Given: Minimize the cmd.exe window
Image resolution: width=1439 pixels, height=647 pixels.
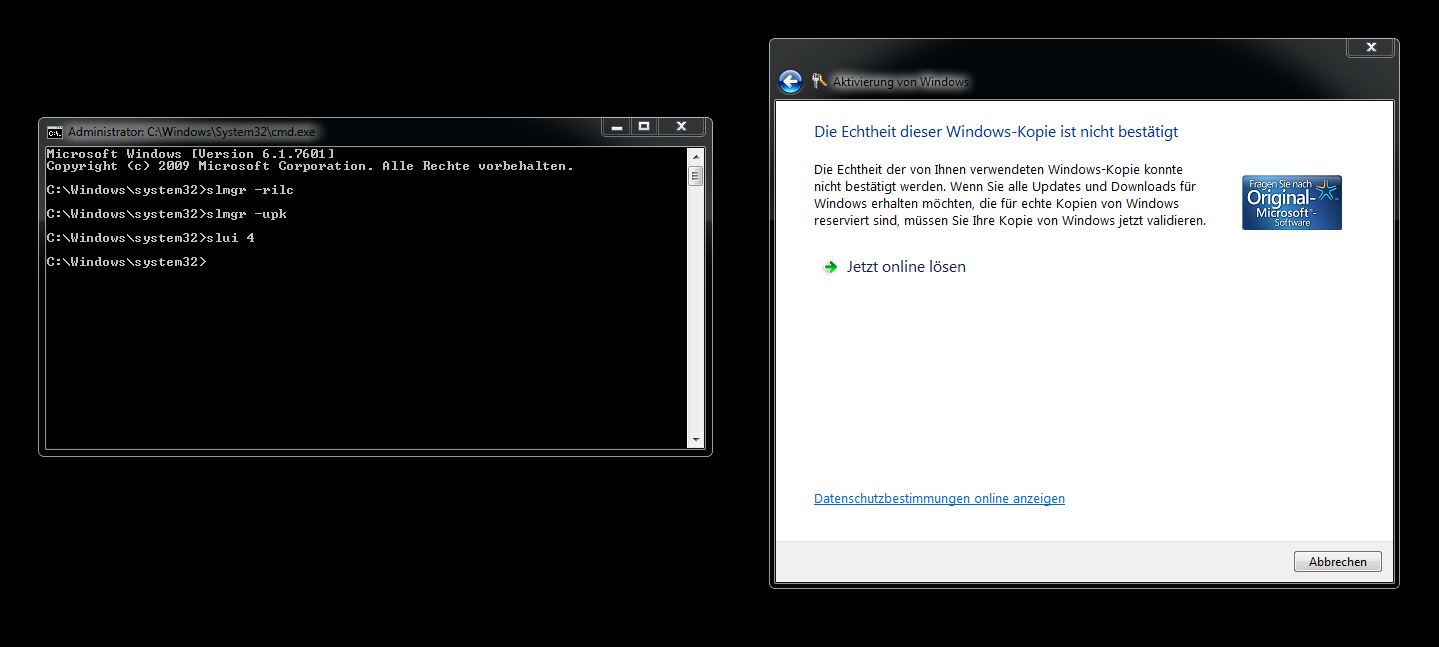Looking at the screenshot, I should [617, 127].
